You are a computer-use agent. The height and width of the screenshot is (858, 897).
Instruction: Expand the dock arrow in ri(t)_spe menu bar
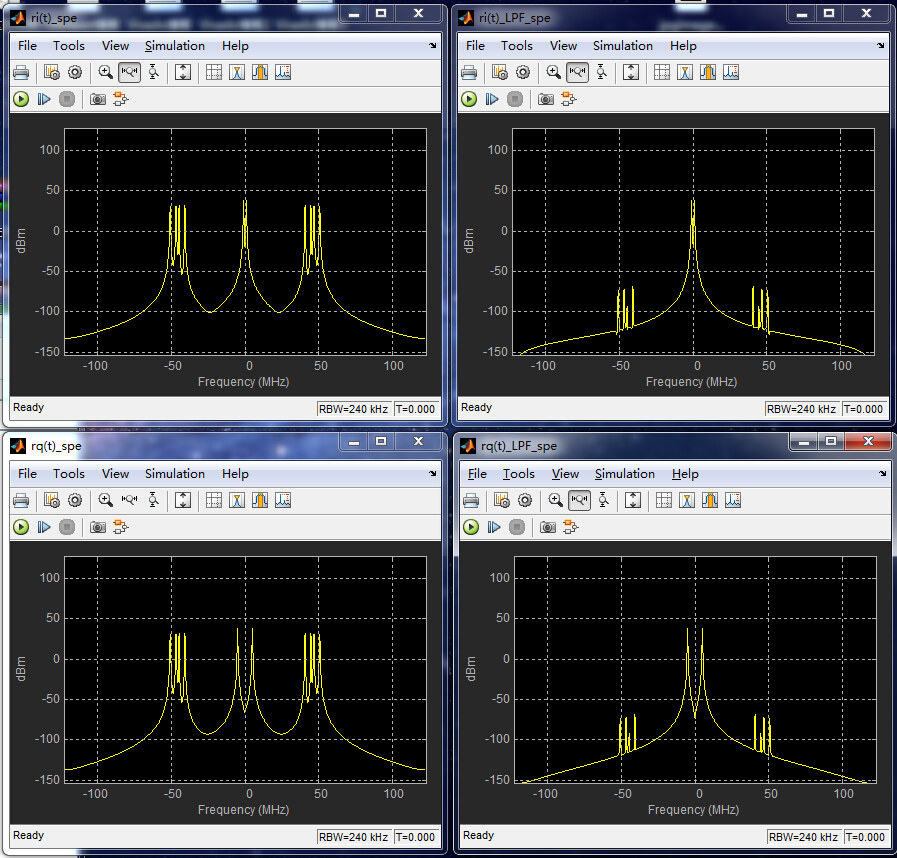tap(433, 46)
